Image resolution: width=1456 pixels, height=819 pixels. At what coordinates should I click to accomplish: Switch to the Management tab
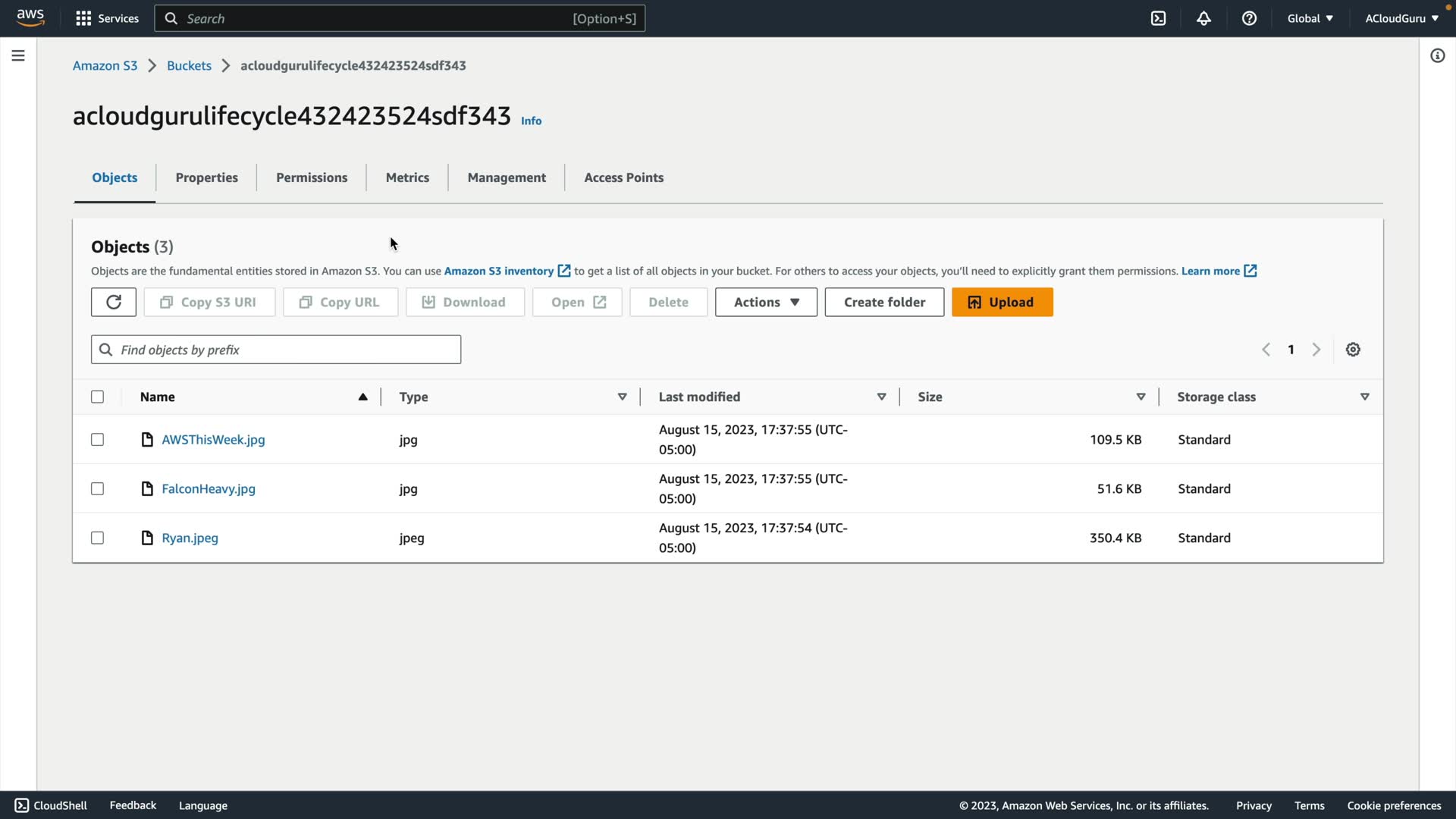(507, 177)
